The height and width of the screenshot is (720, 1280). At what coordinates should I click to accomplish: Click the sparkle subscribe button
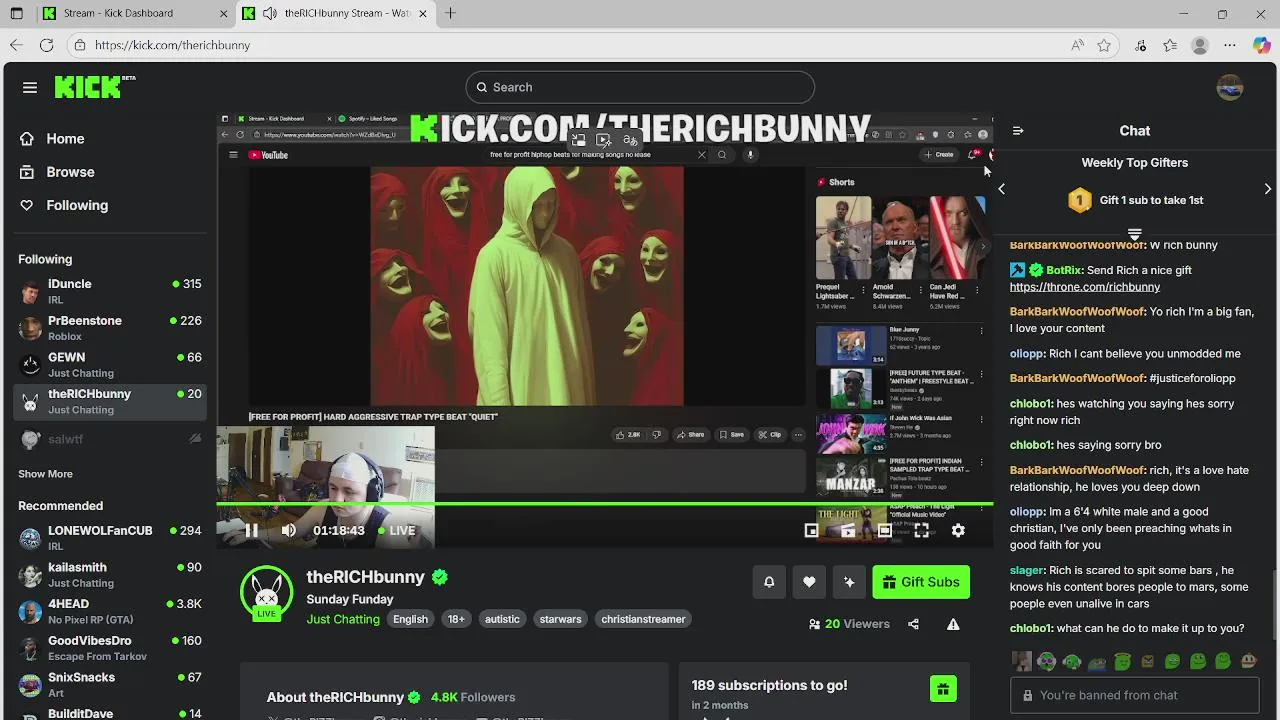point(849,582)
